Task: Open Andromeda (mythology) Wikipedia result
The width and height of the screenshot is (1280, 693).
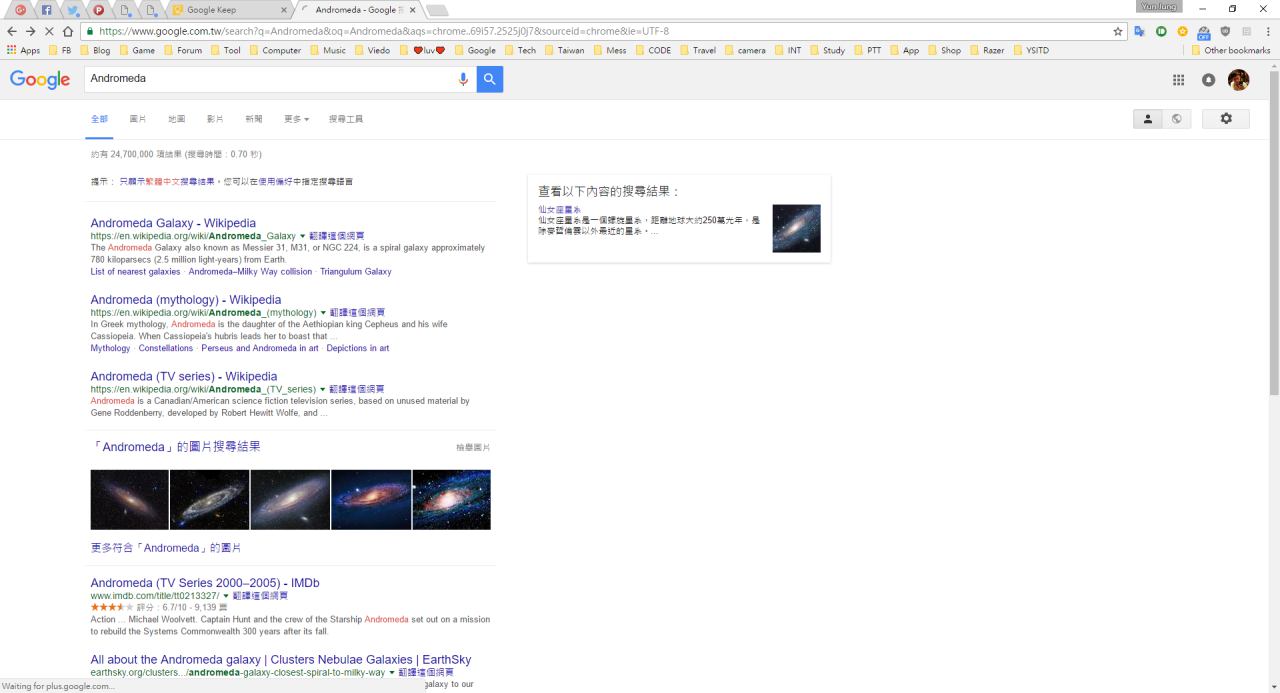Action: click(x=186, y=300)
